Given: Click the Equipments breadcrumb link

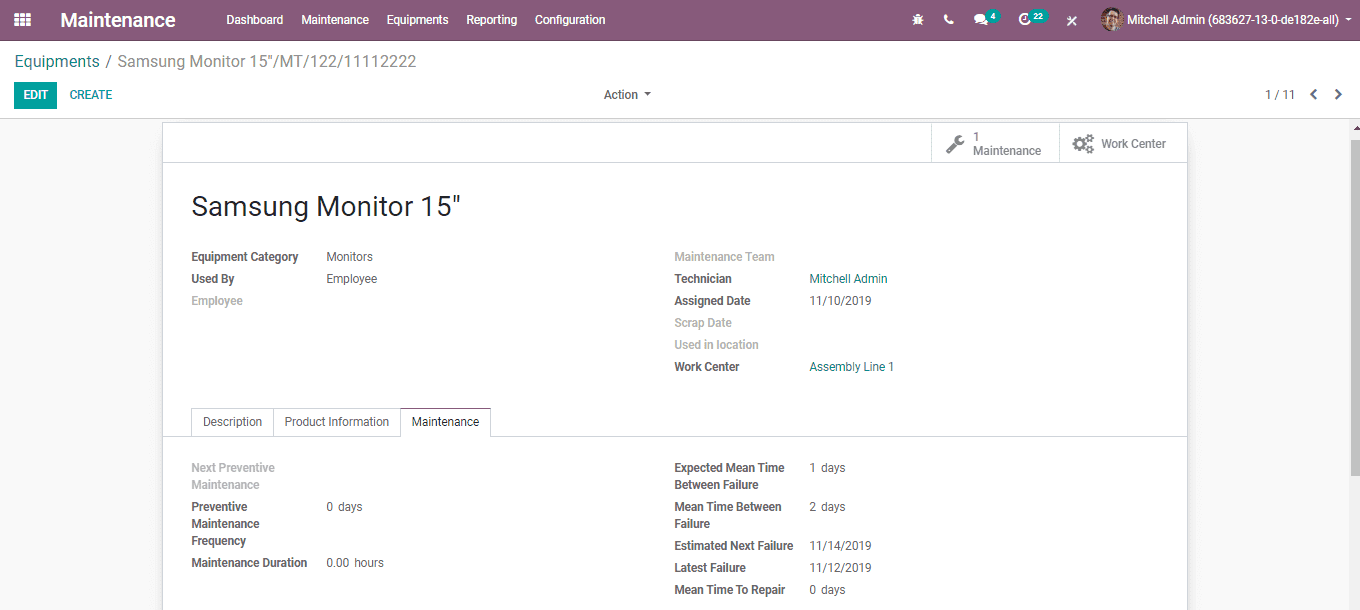Looking at the screenshot, I should pos(57,61).
